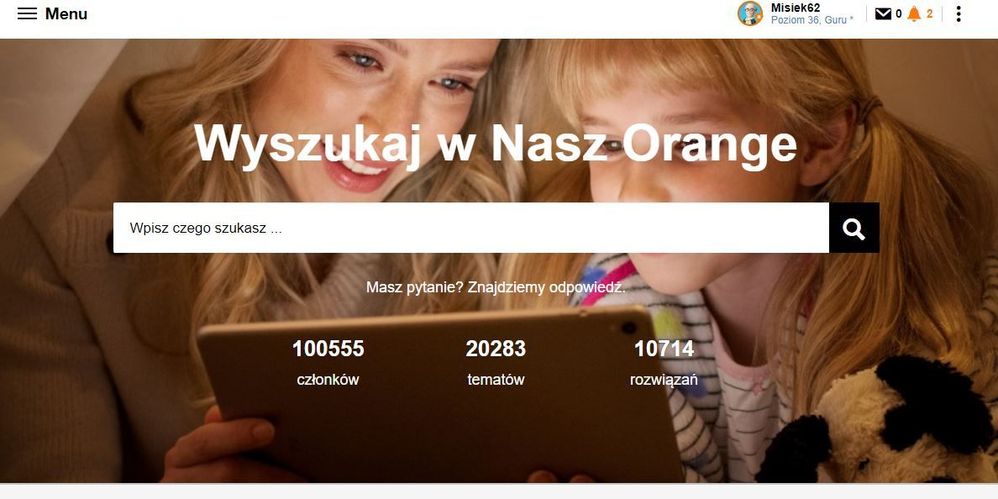Click the 'rozwiązań' label
Viewport: 998px width, 499px height.
pyautogui.click(x=664, y=380)
